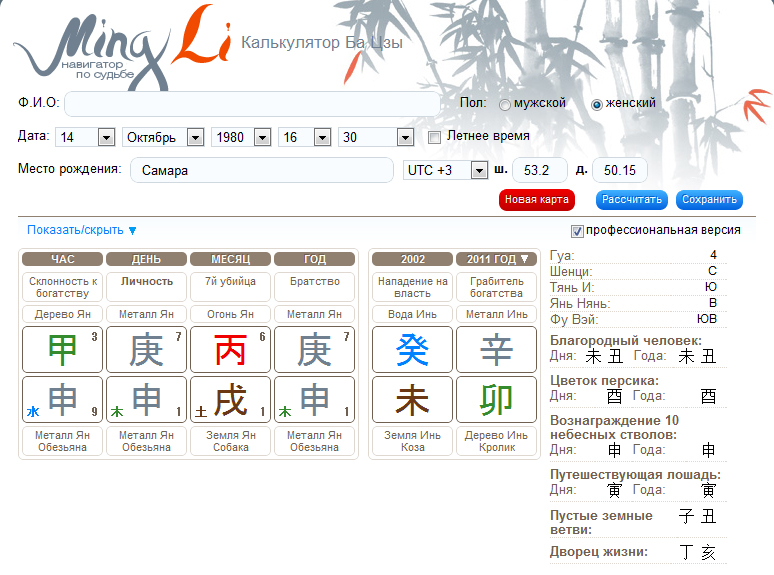Click the 申 year branch character

(x=314, y=400)
